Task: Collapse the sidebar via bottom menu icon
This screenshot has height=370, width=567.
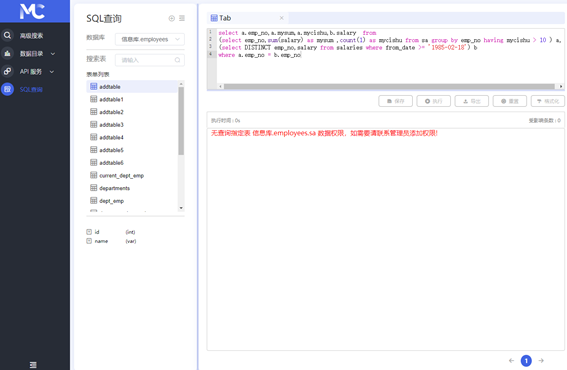Action: point(33,365)
